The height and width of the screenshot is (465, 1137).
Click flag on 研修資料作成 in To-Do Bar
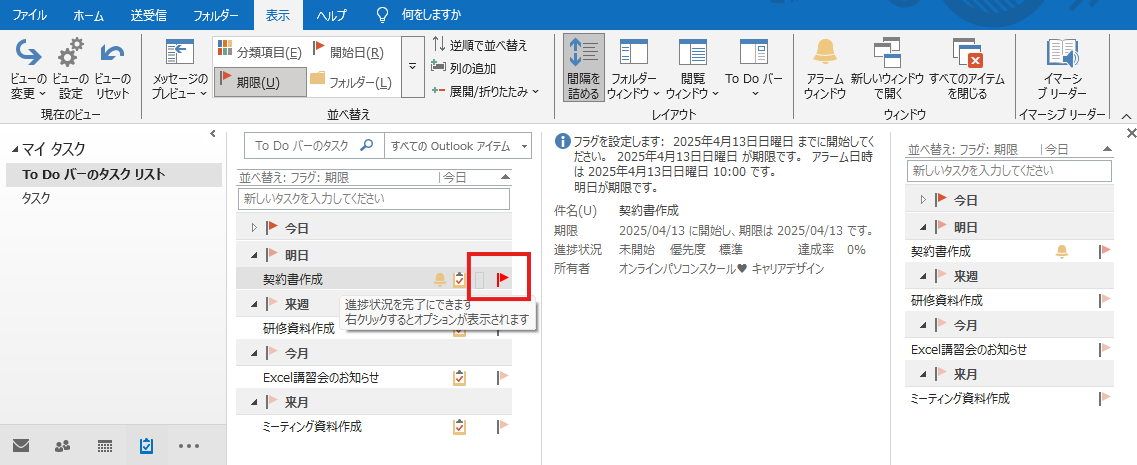(x=1105, y=300)
